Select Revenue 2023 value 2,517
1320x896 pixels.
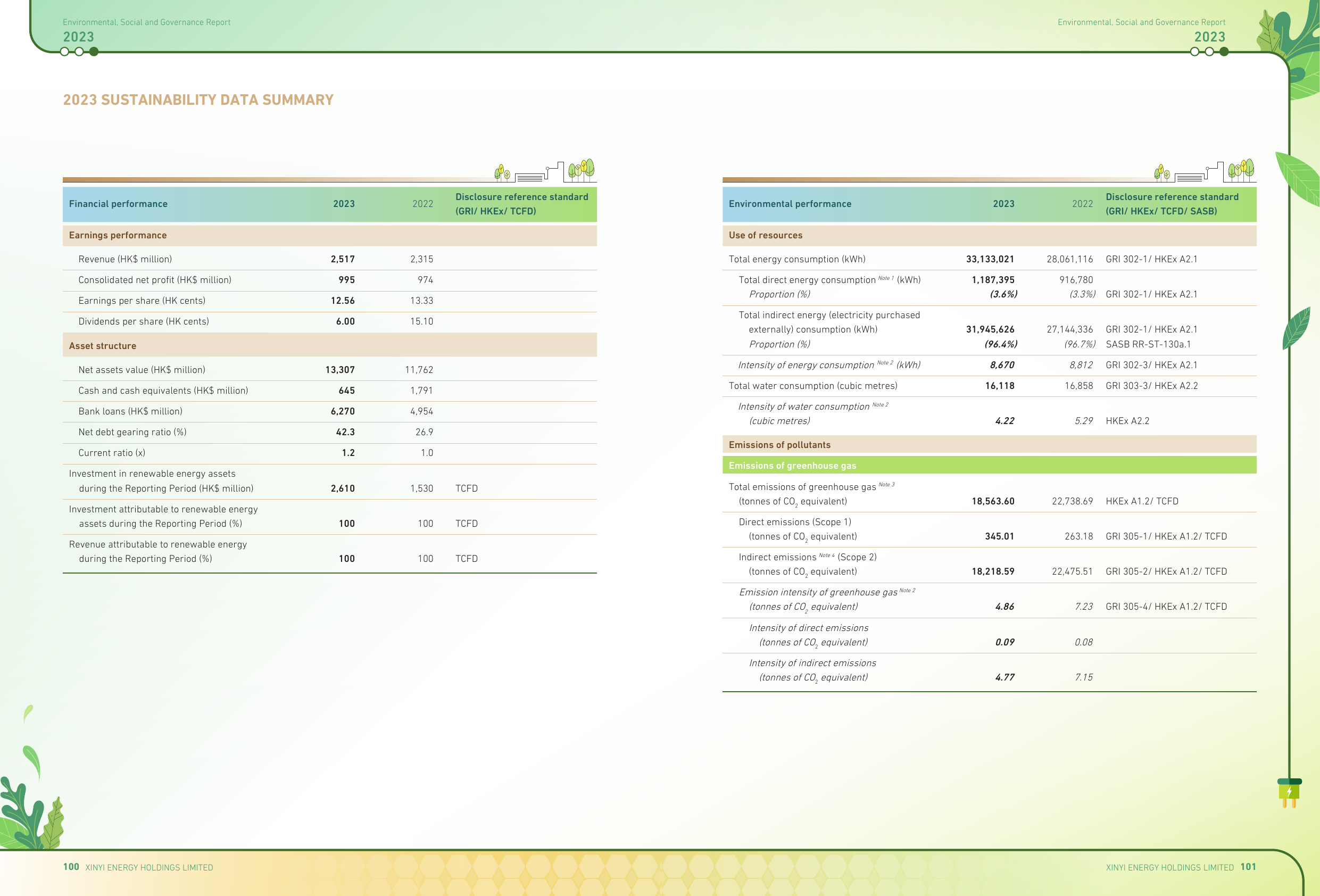coord(343,259)
